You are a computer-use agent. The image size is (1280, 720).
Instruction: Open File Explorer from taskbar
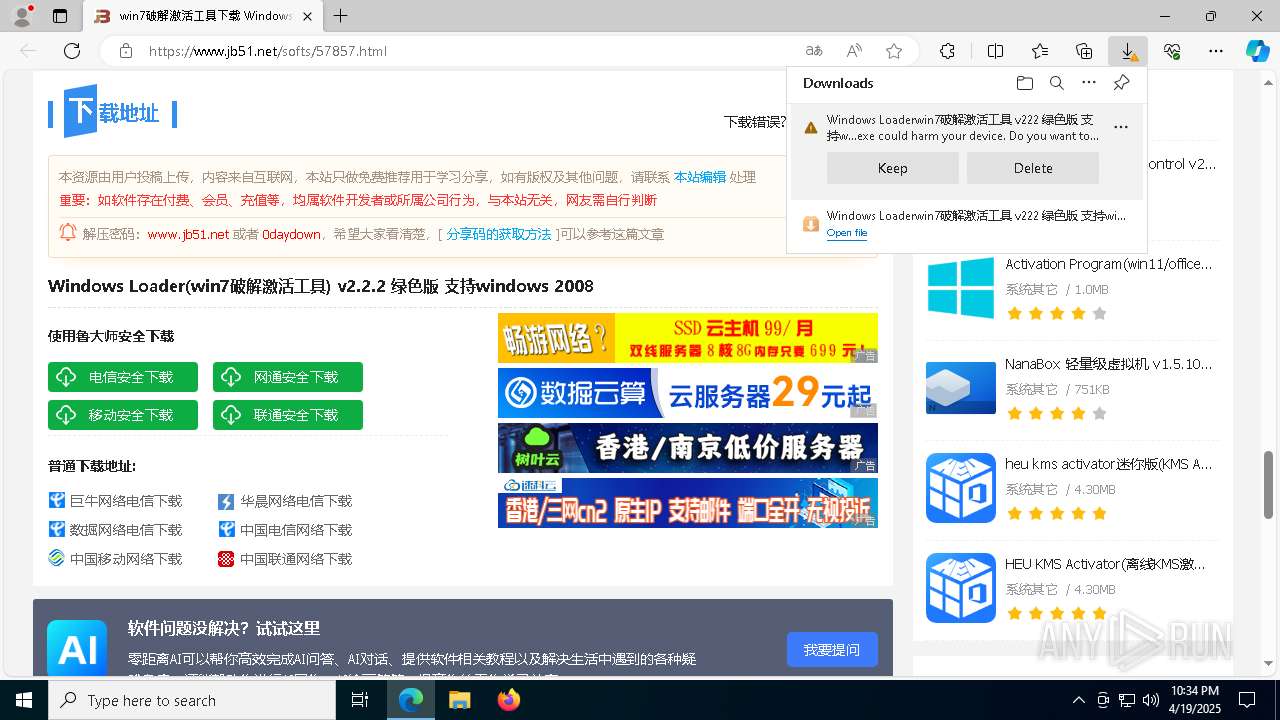tap(459, 700)
